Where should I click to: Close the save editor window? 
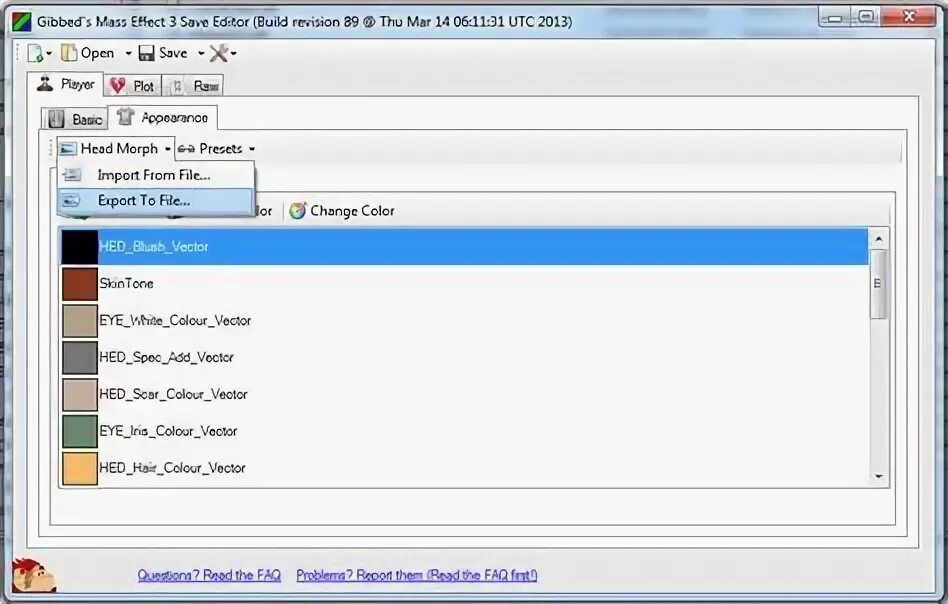tap(909, 17)
